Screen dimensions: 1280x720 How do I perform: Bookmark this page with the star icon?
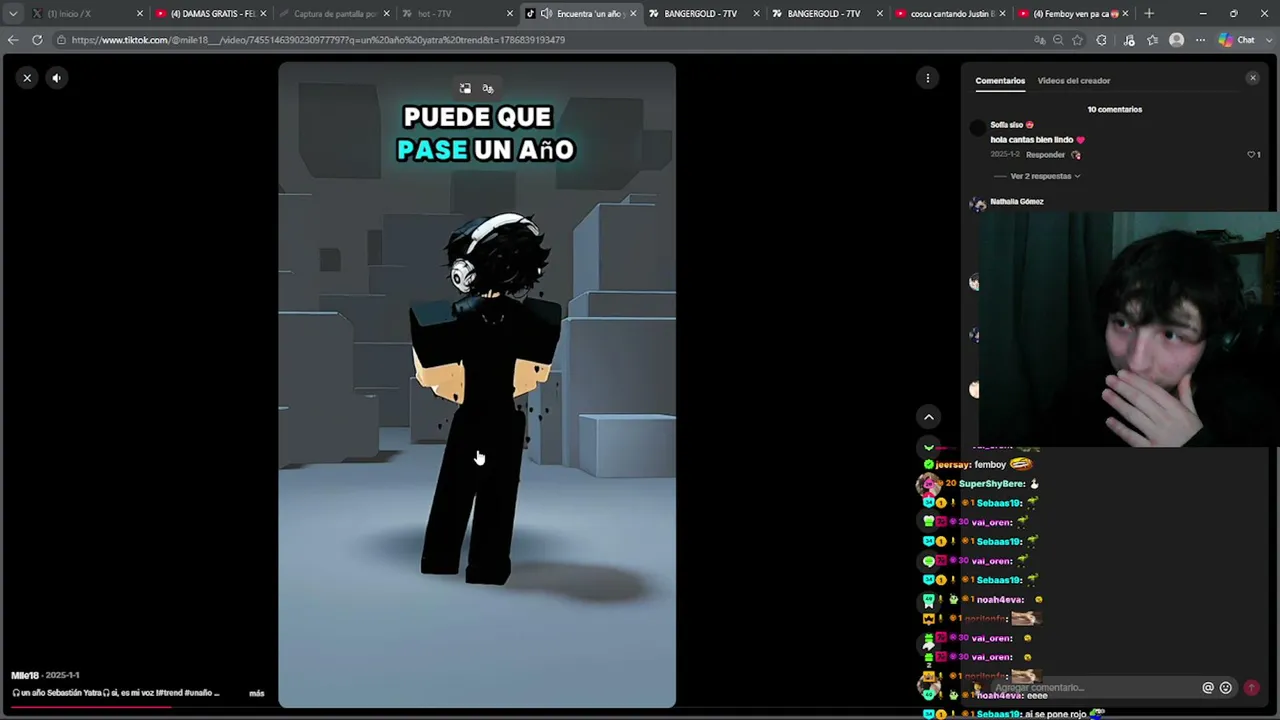[1077, 40]
